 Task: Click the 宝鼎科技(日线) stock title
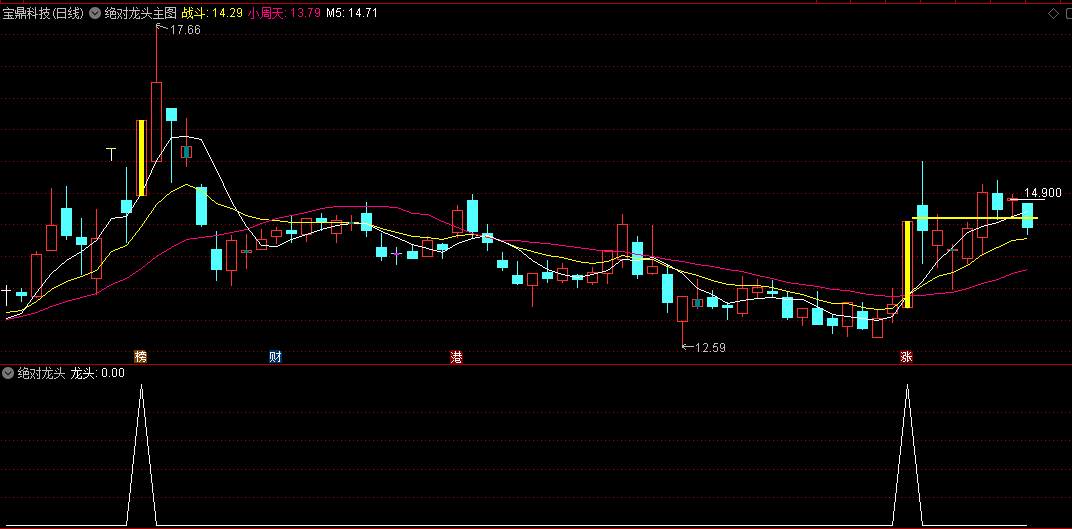[44, 13]
